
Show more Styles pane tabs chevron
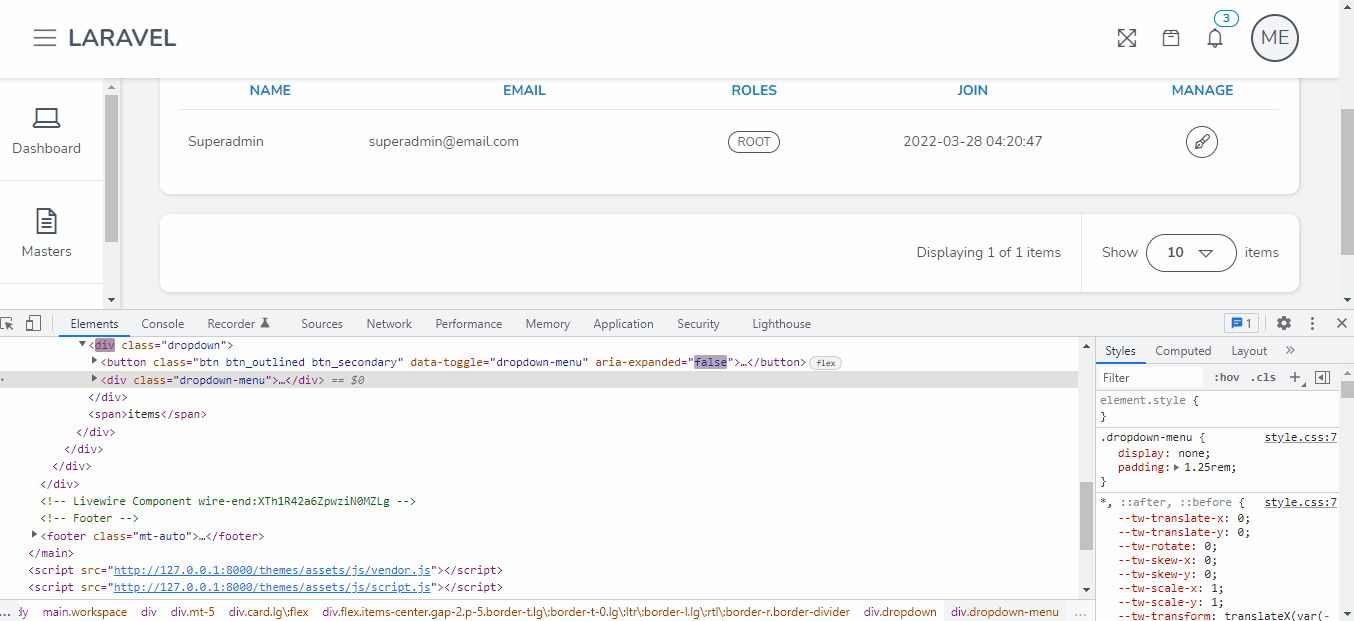[x=1289, y=351]
